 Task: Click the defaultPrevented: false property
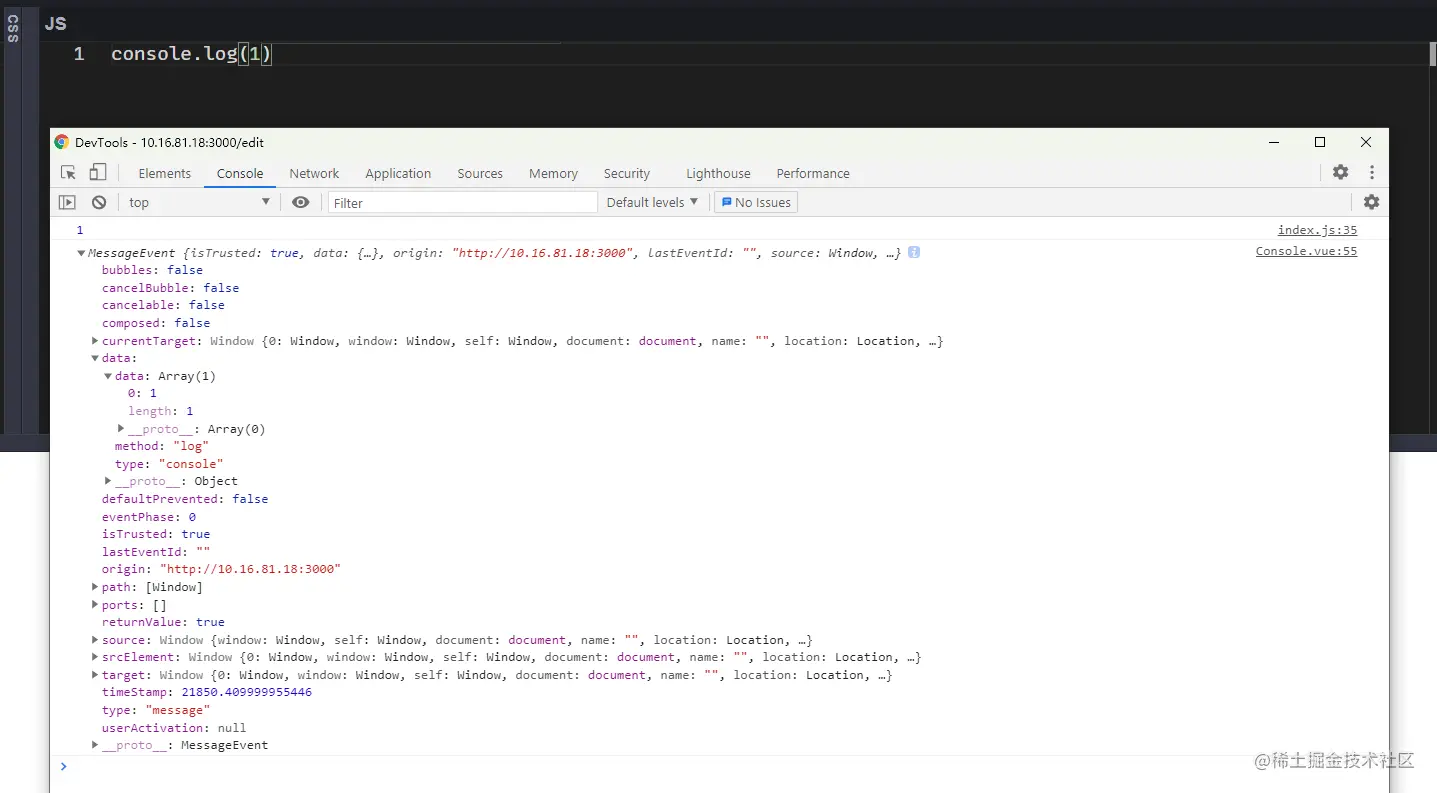(x=185, y=499)
